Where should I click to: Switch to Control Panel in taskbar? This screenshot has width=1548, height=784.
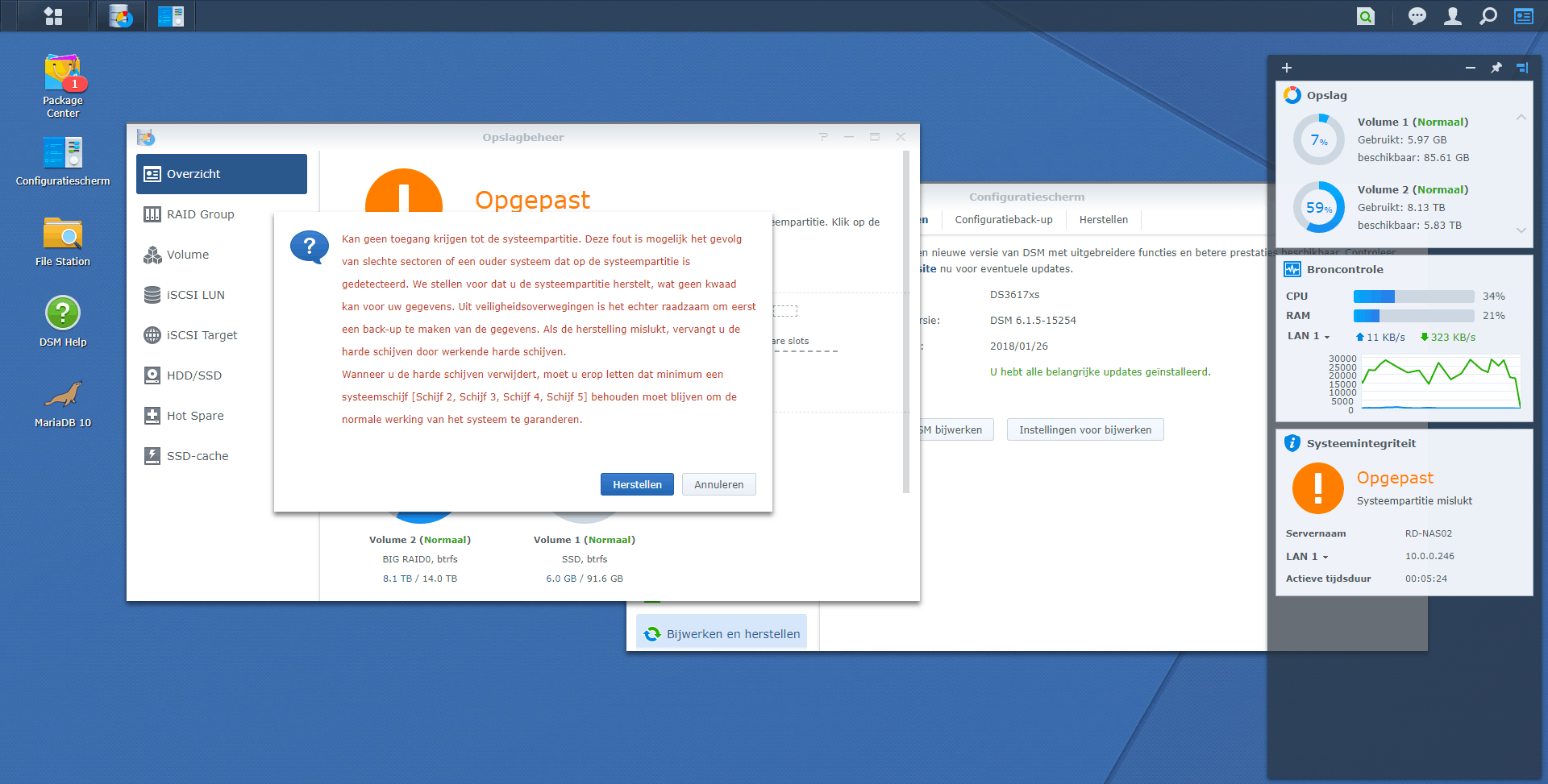[x=171, y=16]
